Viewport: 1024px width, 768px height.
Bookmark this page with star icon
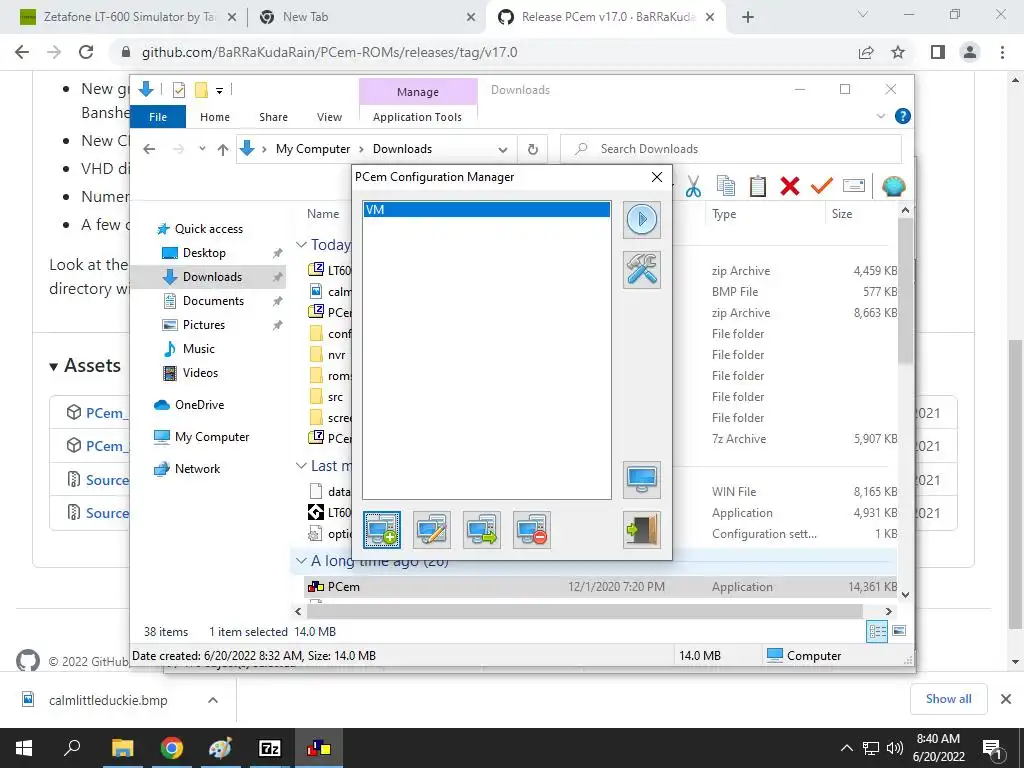click(x=898, y=52)
